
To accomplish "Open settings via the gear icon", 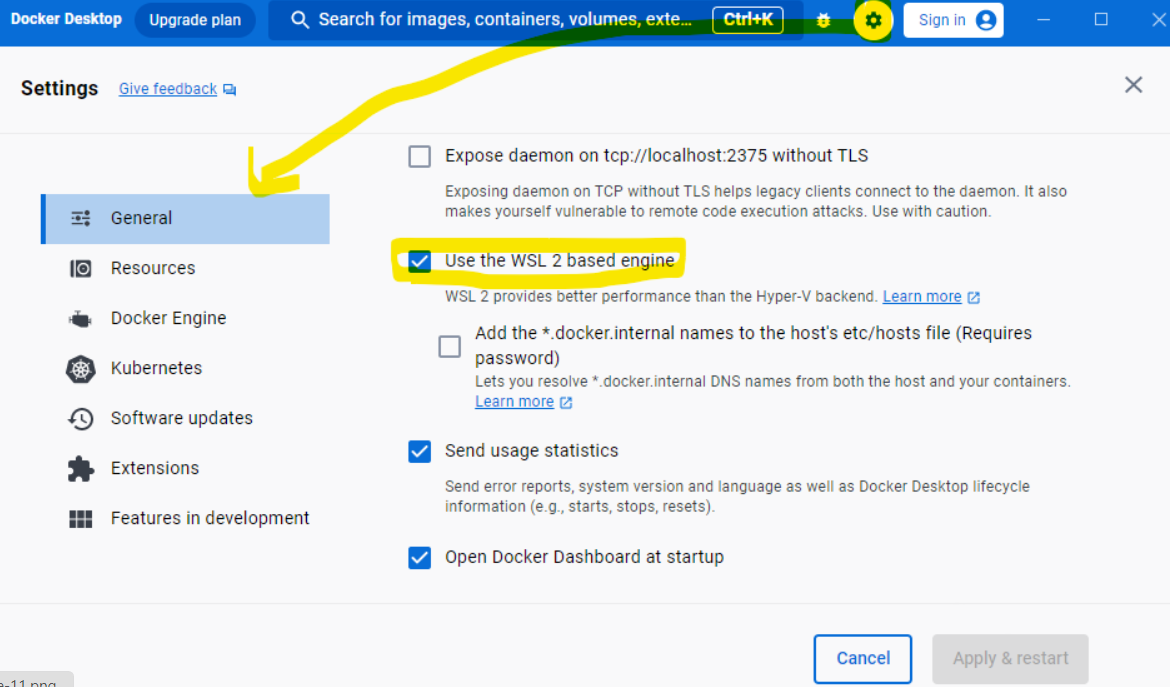I will [873, 20].
